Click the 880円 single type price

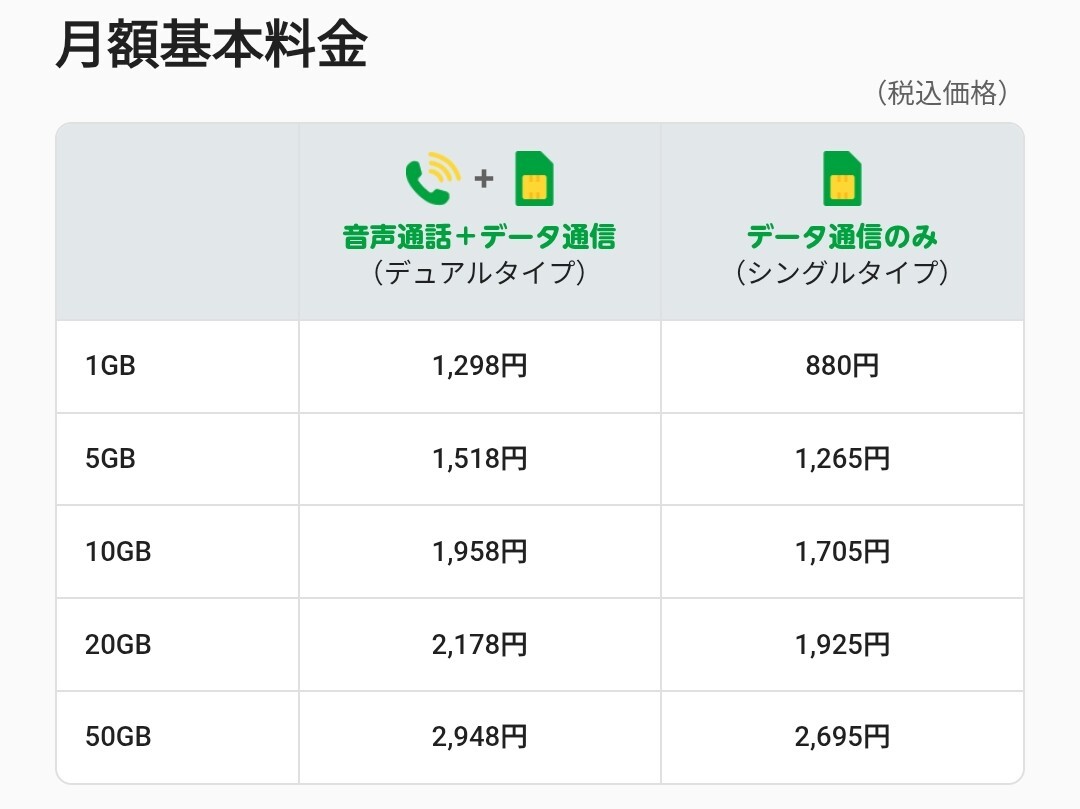tap(842, 366)
